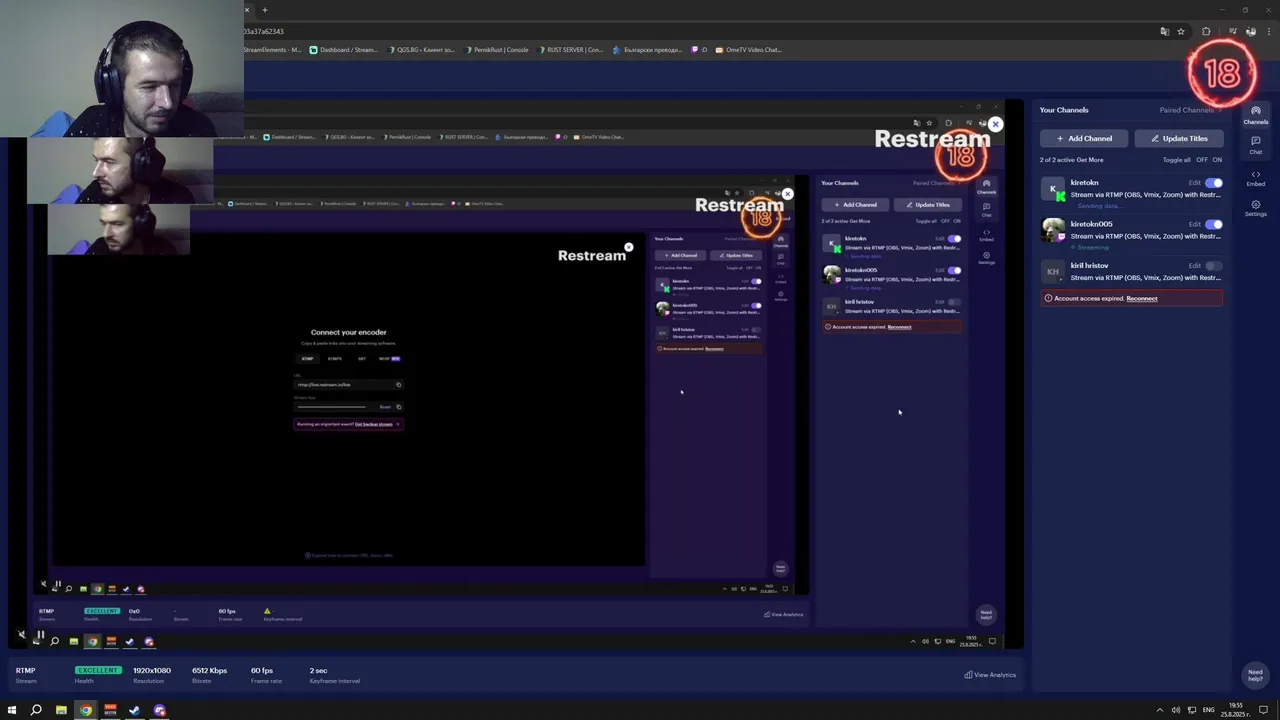Viewport: 1280px width, 720px height.
Task: Open the Dashboard / Stream bookmark
Action: 345,49
